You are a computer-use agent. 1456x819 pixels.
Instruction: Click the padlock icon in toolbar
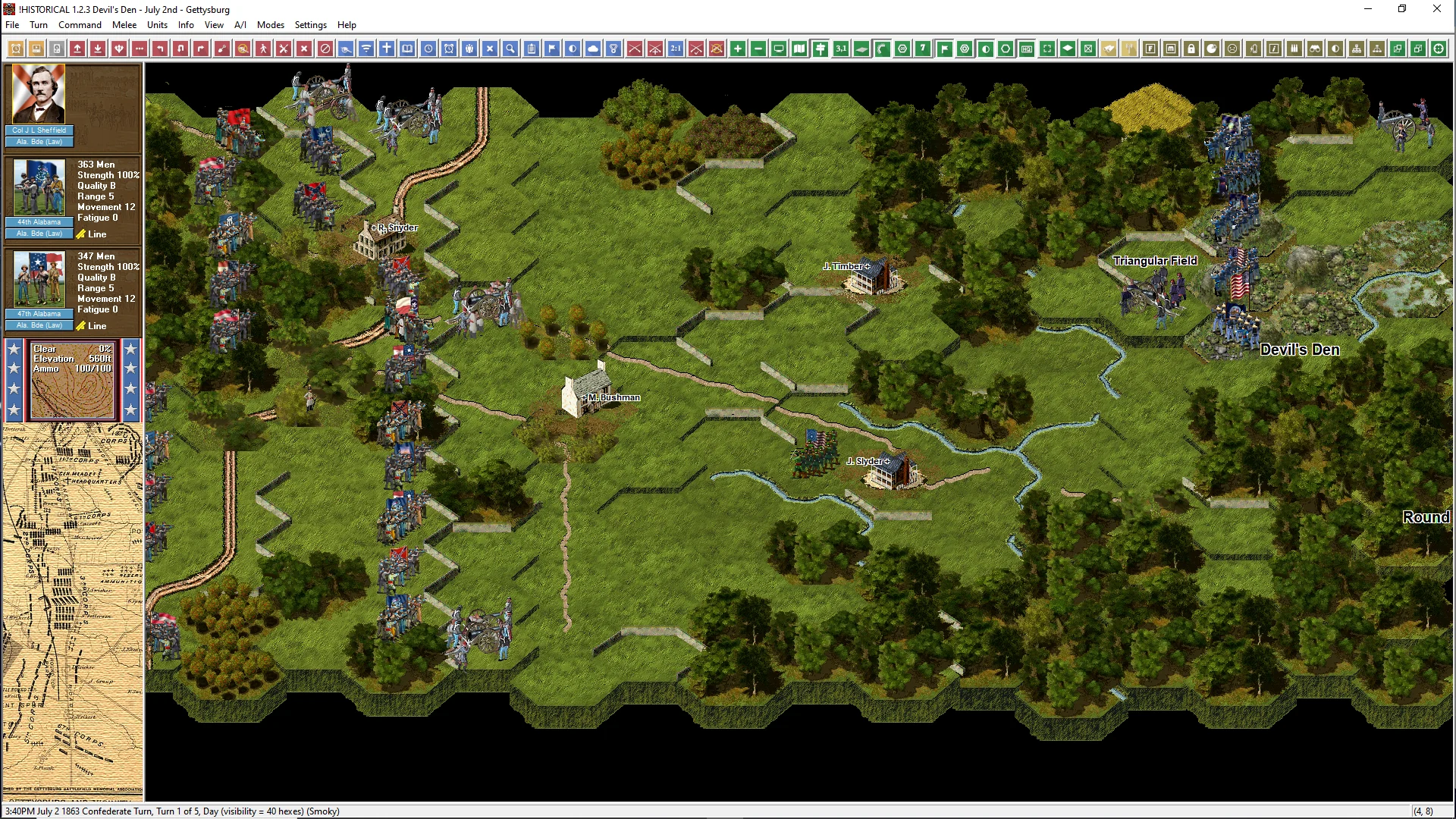[1191, 49]
